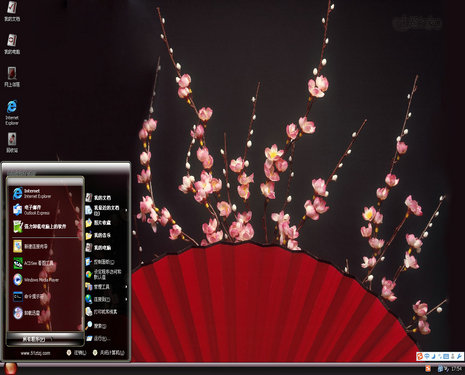
Task: Expand the Connect To submenu arrow
Action: tap(126, 299)
